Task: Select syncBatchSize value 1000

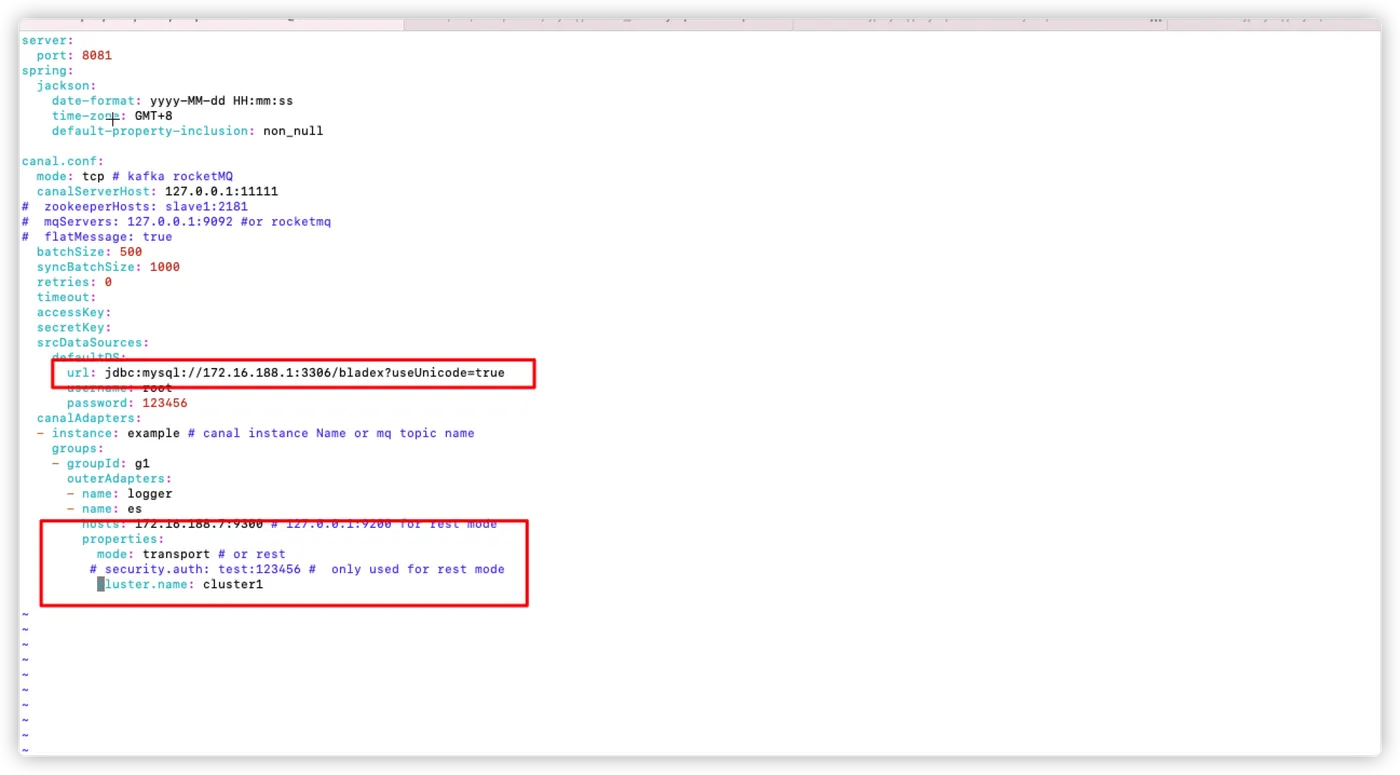Action: [x=165, y=267]
